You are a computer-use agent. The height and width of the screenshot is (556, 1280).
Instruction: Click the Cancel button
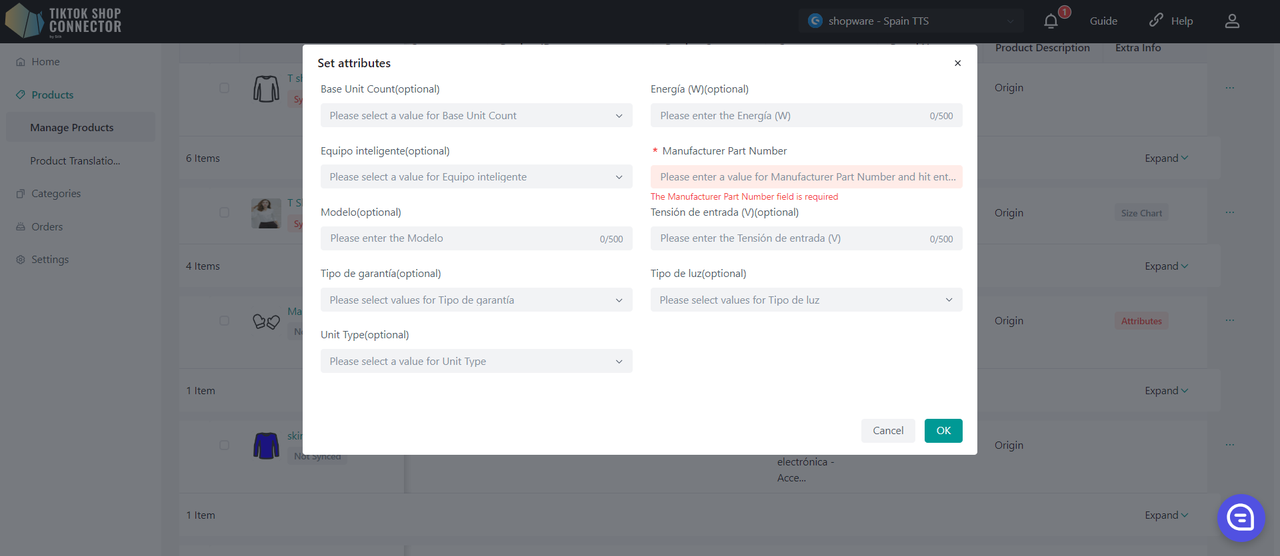887,430
